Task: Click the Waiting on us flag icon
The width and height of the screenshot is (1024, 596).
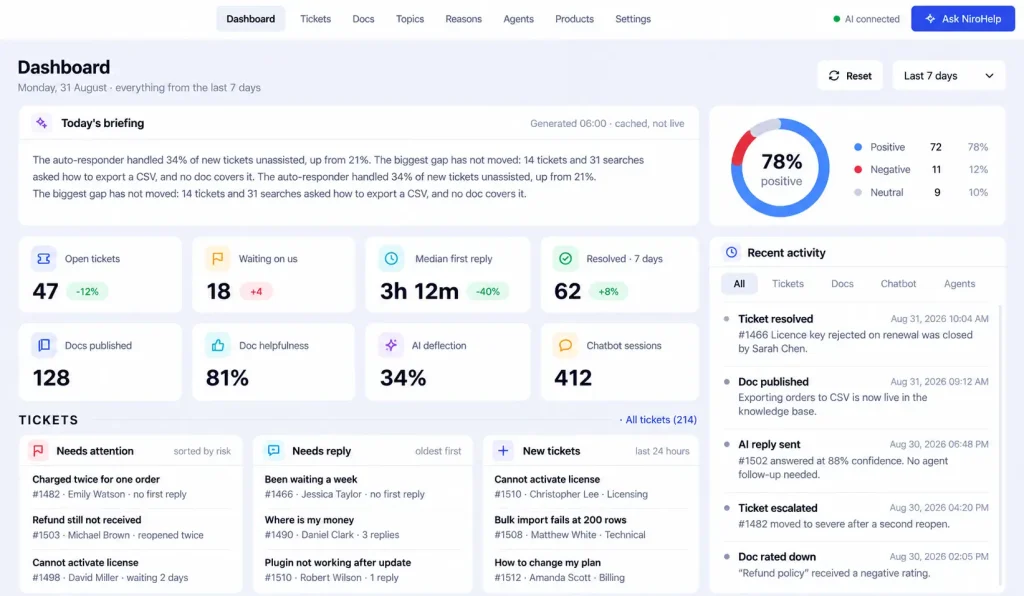Action: tap(217, 259)
